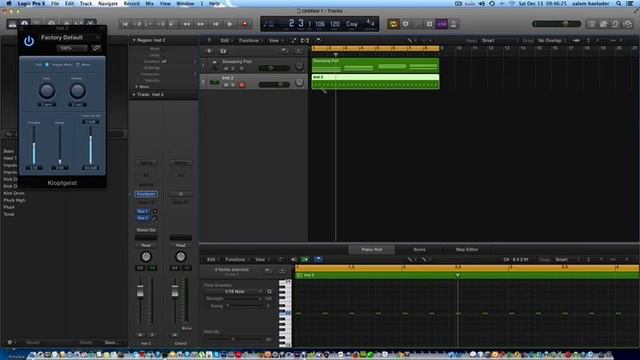Open the tracks area Functions dropdown
Image resolution: width=640 pixels, height=360 pixels.
point(250,40)
